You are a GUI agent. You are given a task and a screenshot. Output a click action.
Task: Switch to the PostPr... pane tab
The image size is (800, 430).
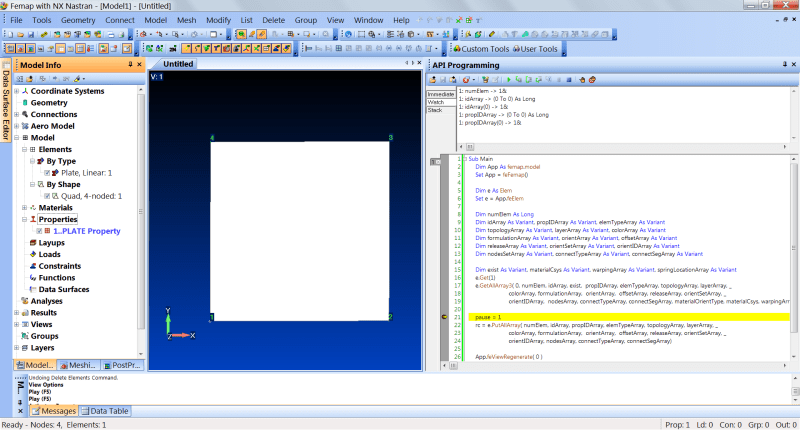pos(122,365)
